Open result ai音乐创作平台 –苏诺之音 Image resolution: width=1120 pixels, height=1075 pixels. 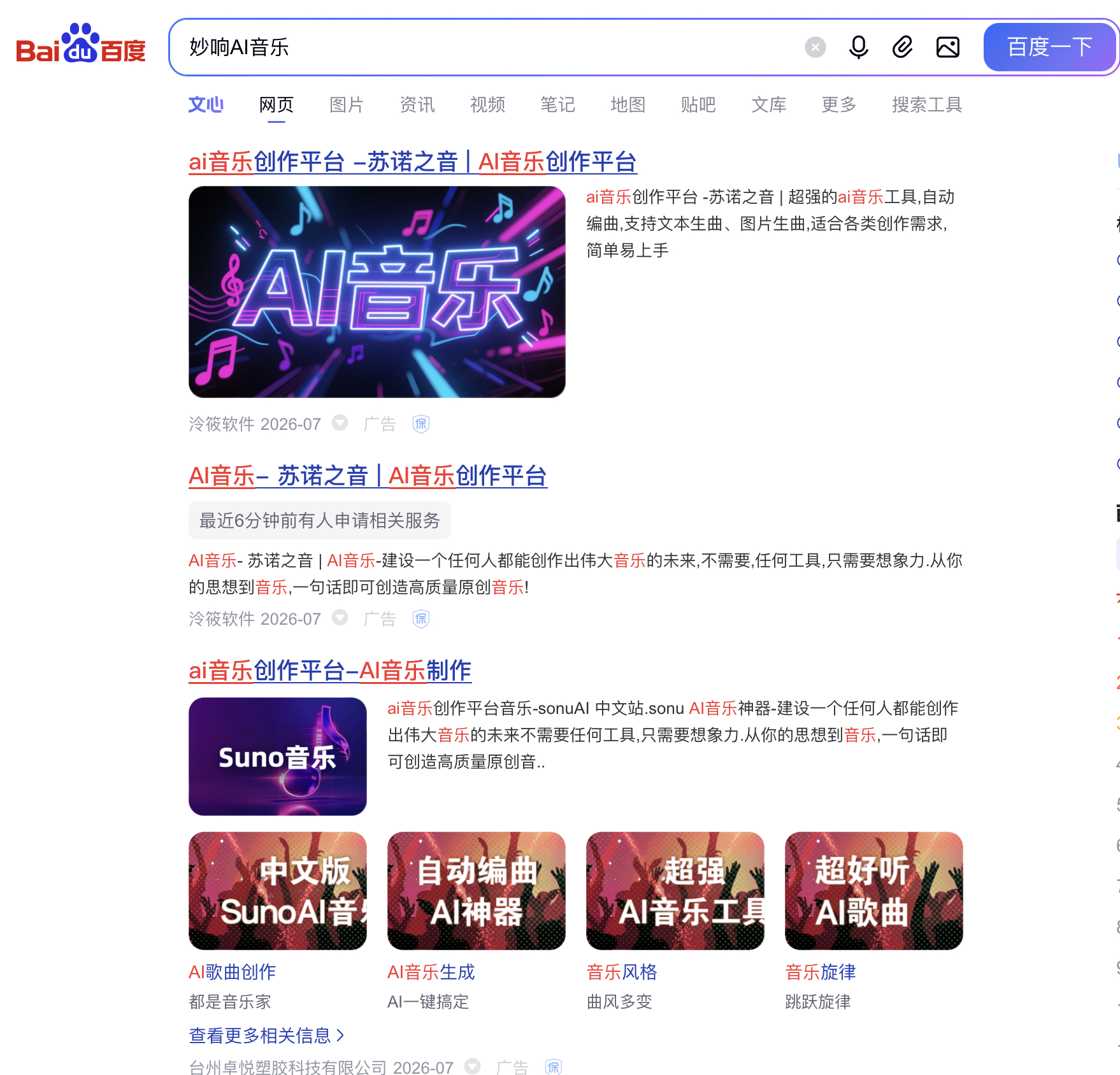(413, 162)
